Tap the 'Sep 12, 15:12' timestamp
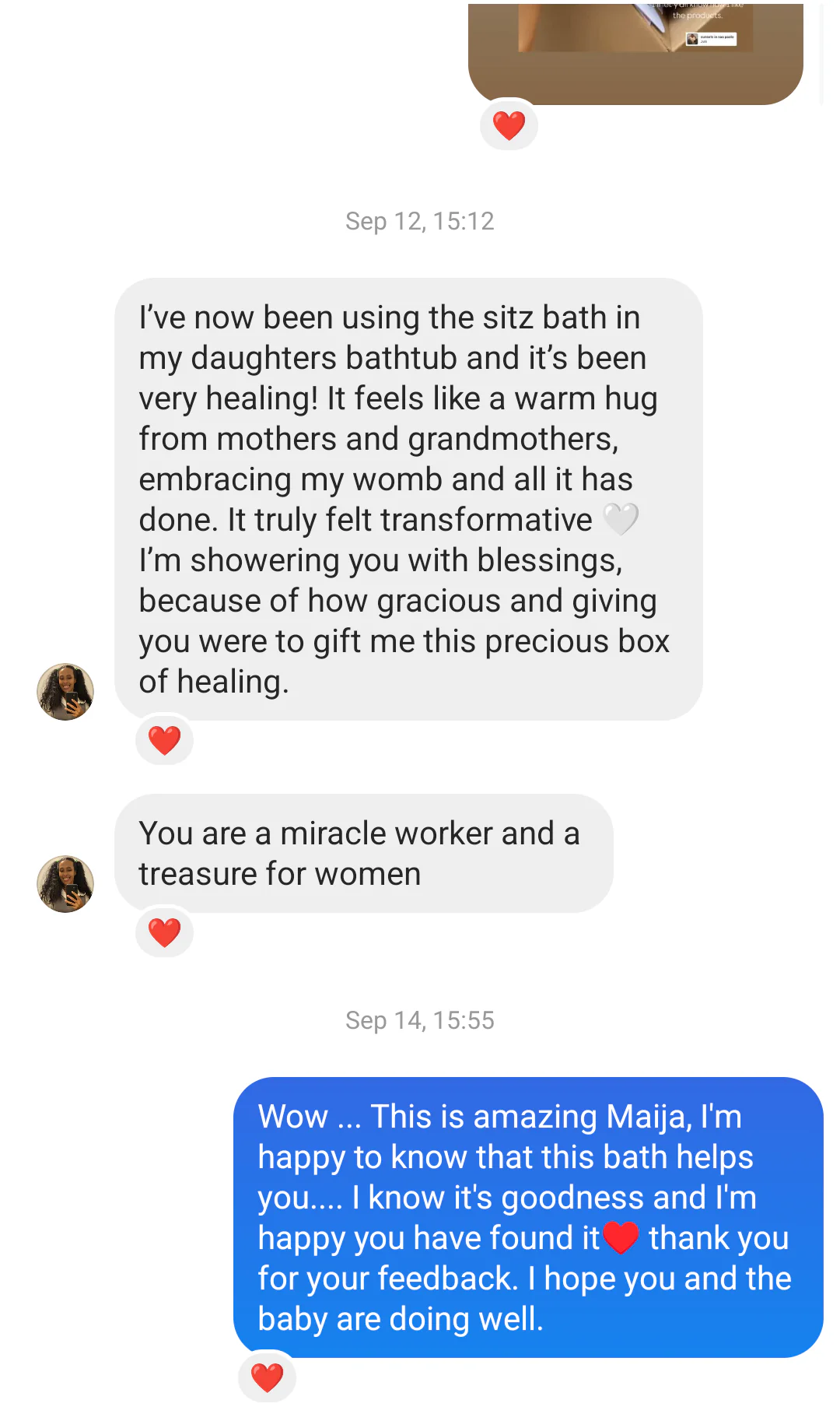840x1421 pixels. (419, 221)
